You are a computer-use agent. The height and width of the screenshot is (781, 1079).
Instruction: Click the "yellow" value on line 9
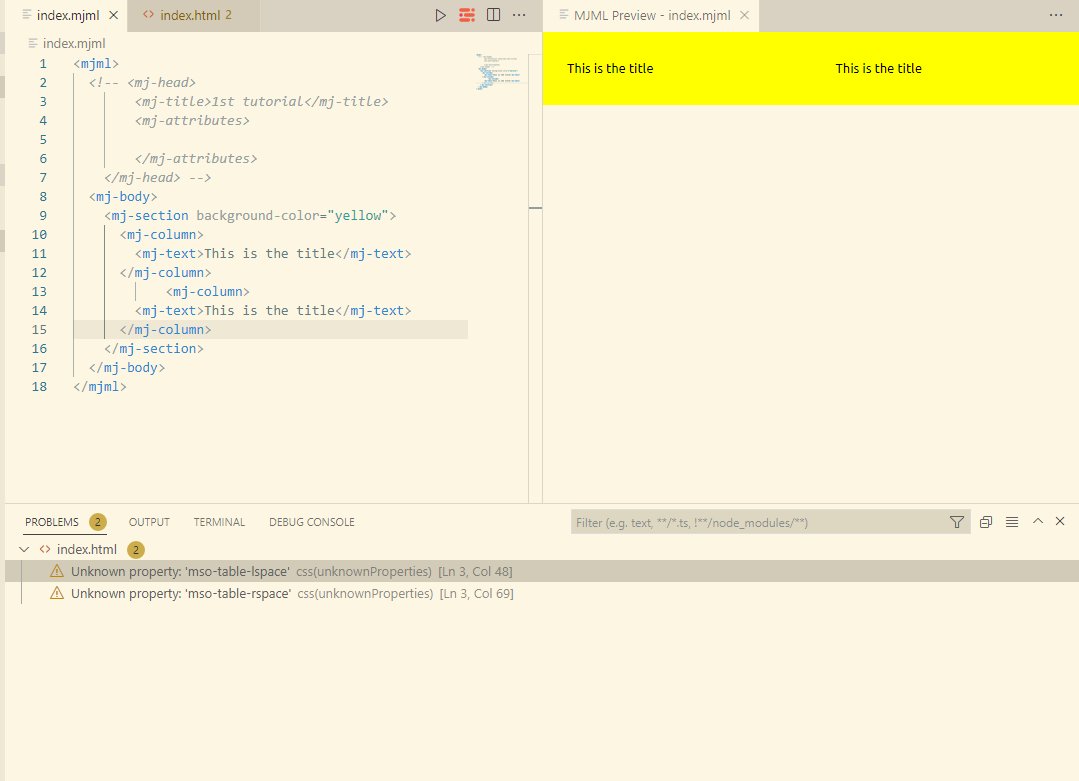click(358, 215)
